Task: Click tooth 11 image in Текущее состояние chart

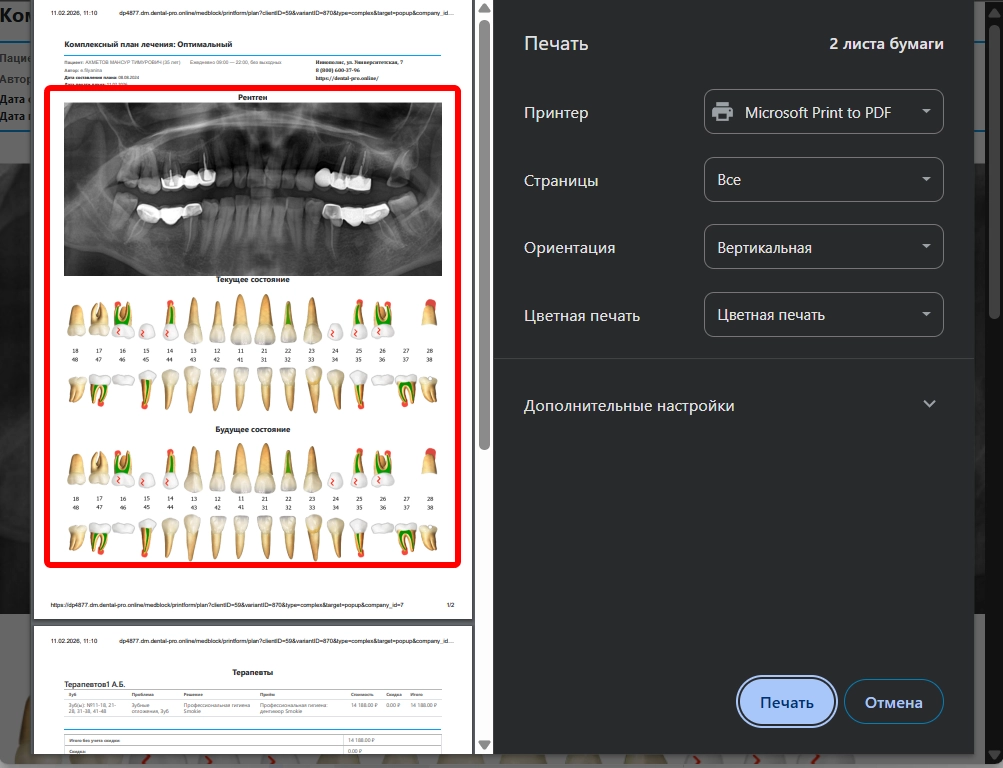Action: pyautogui.click(x=240, y=319)
